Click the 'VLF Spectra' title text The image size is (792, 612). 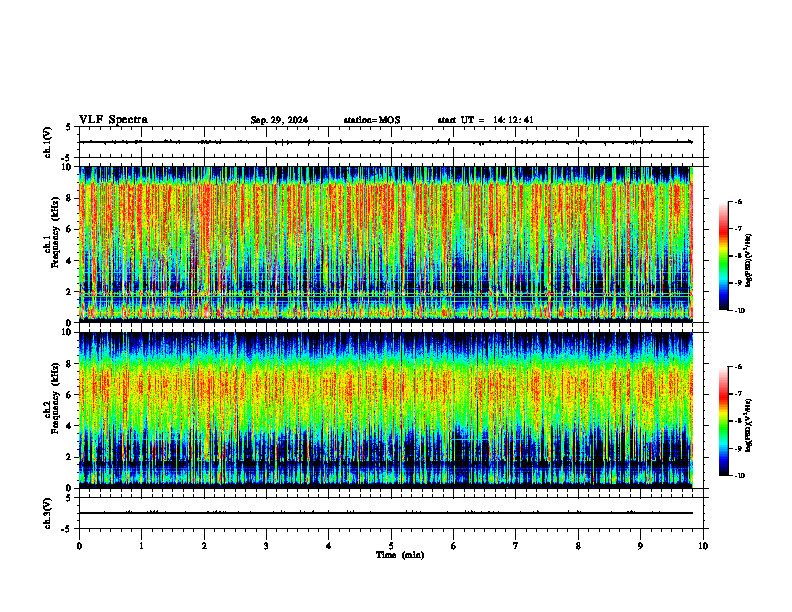coord(113,120)
